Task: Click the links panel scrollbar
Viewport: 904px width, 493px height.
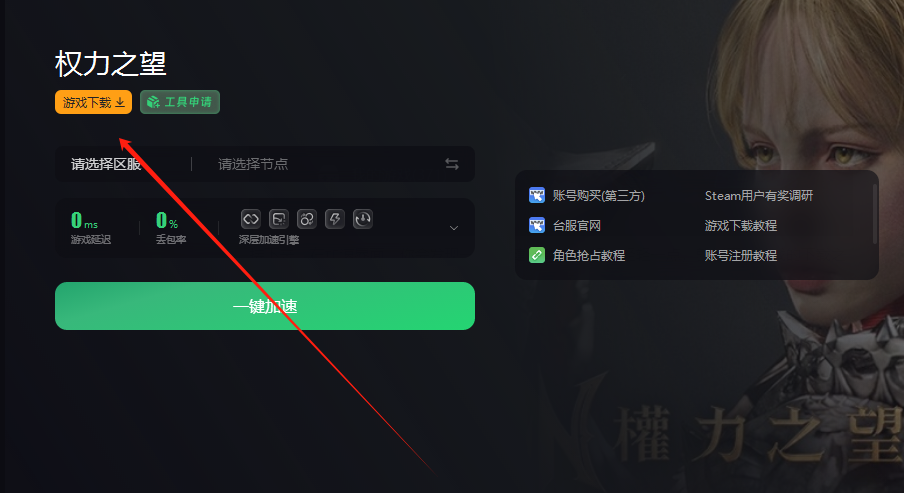Action: point(875,213)
